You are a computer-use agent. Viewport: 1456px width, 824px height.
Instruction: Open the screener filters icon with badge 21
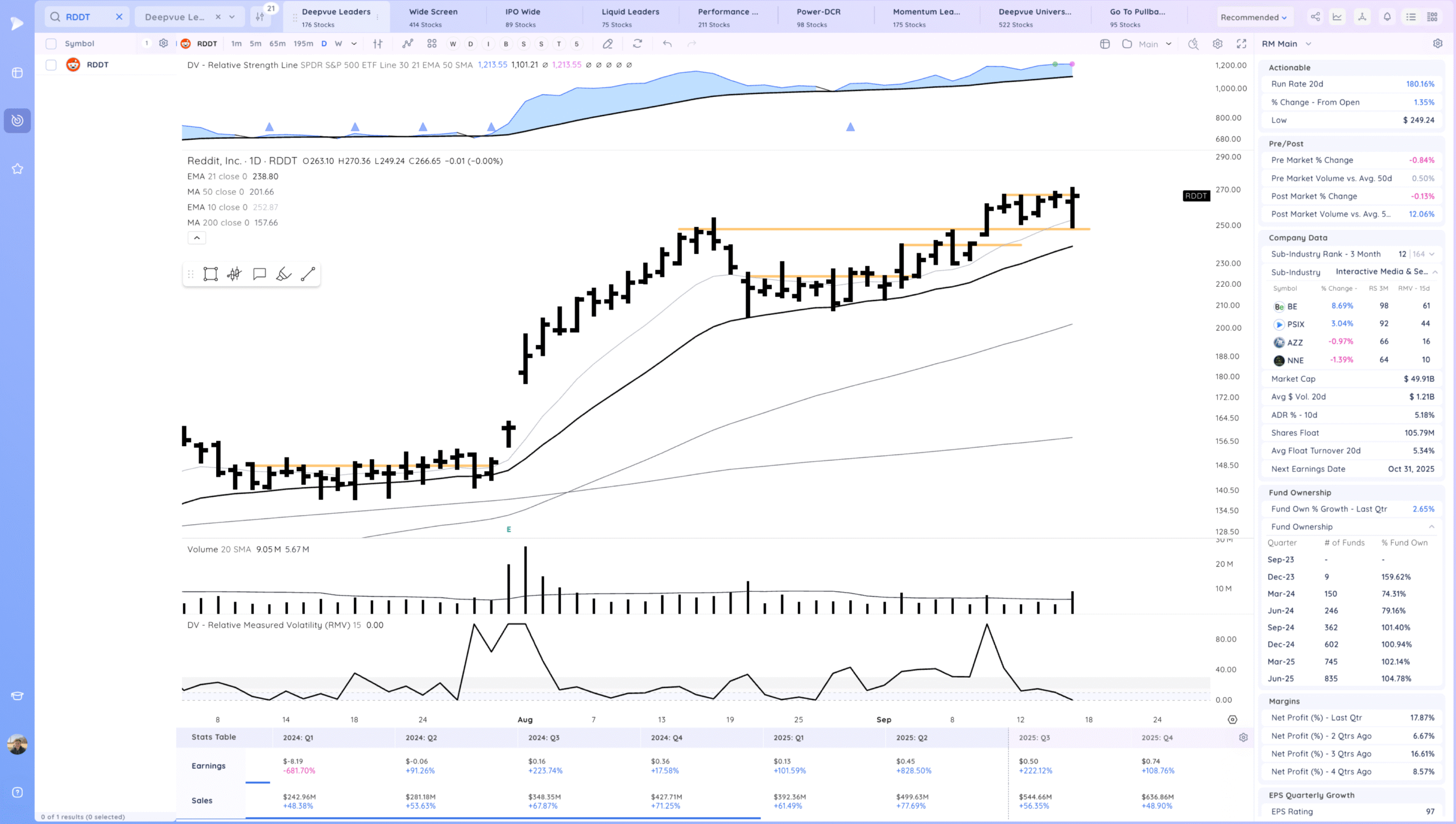(x=260, y=17)
